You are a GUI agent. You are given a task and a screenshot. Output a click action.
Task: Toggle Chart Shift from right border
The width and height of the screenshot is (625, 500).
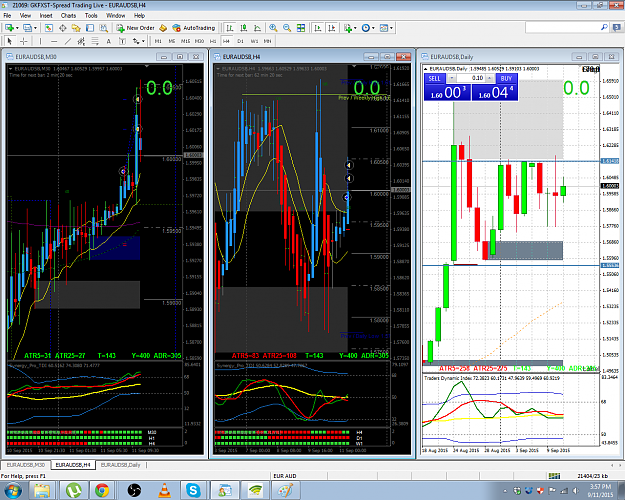(332, 28)
